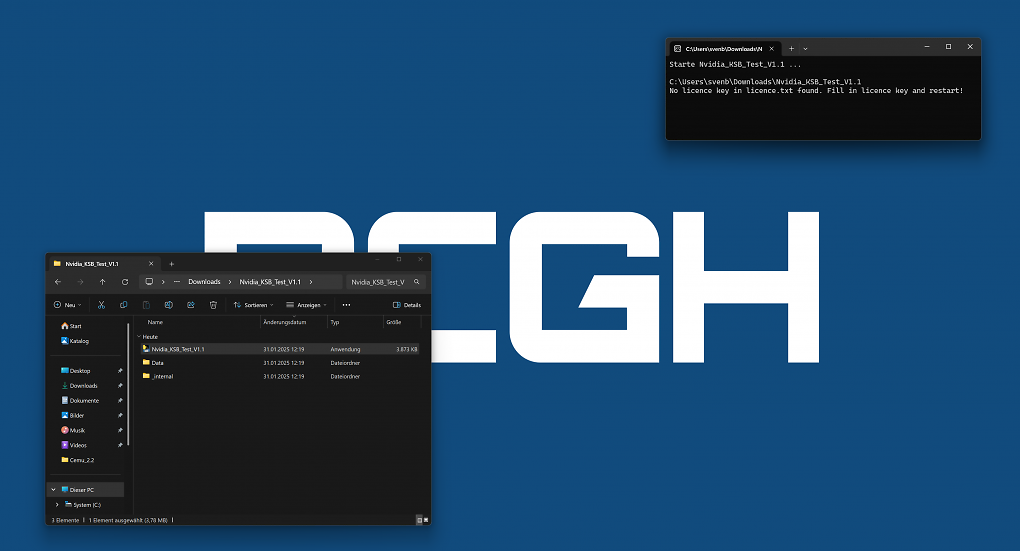The width and height of the screenshot is (1020, 551).
Task: Open Musik in the sidebar
Action: [73, 430]
